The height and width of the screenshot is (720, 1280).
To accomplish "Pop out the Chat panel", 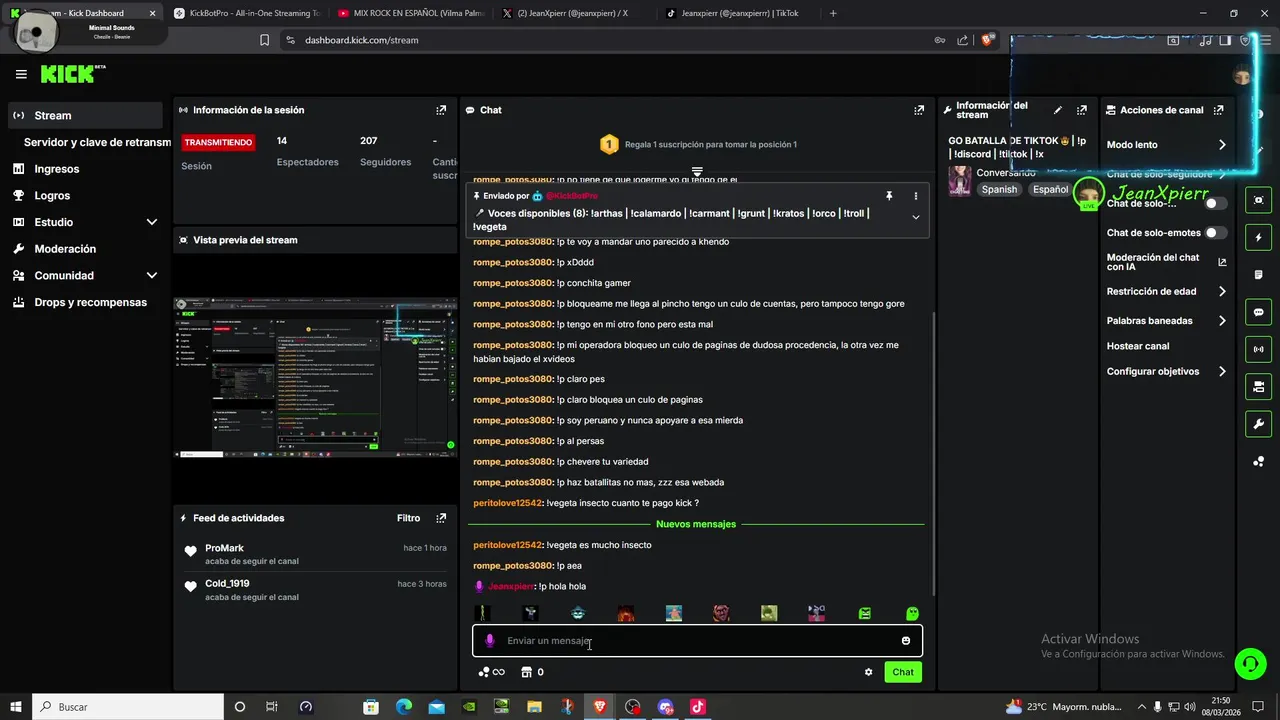I will (x=919, y=110).
